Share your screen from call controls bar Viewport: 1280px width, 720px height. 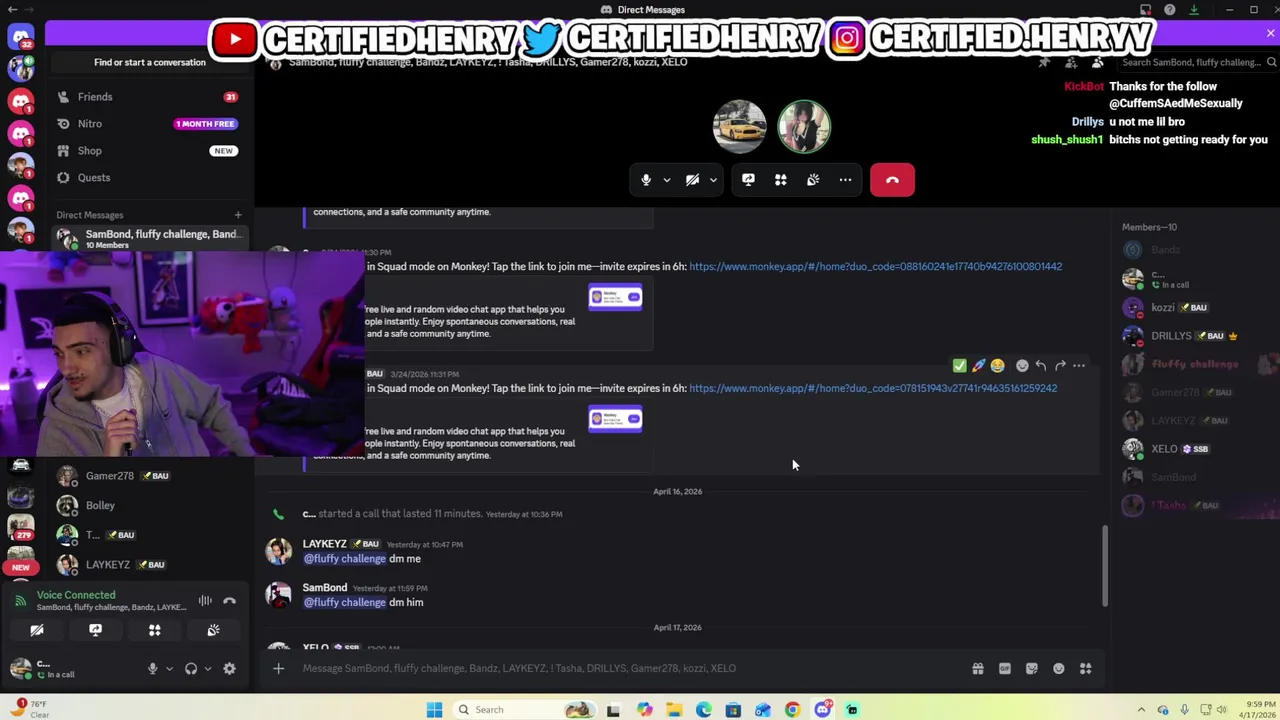[x=748, y=180]
